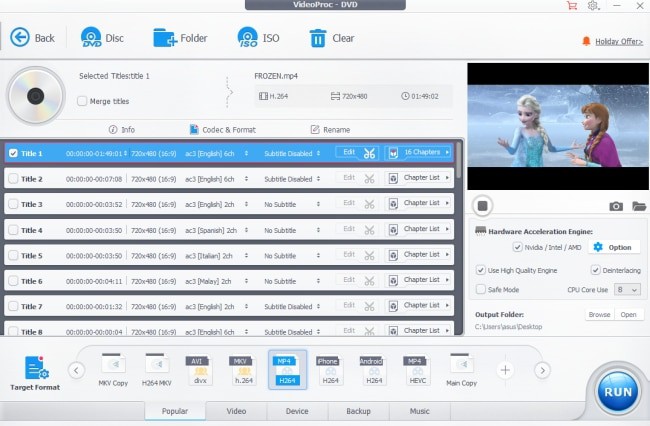Open subtitle selector for Title 1
The image size is (650, 426).
coord(318,153)
